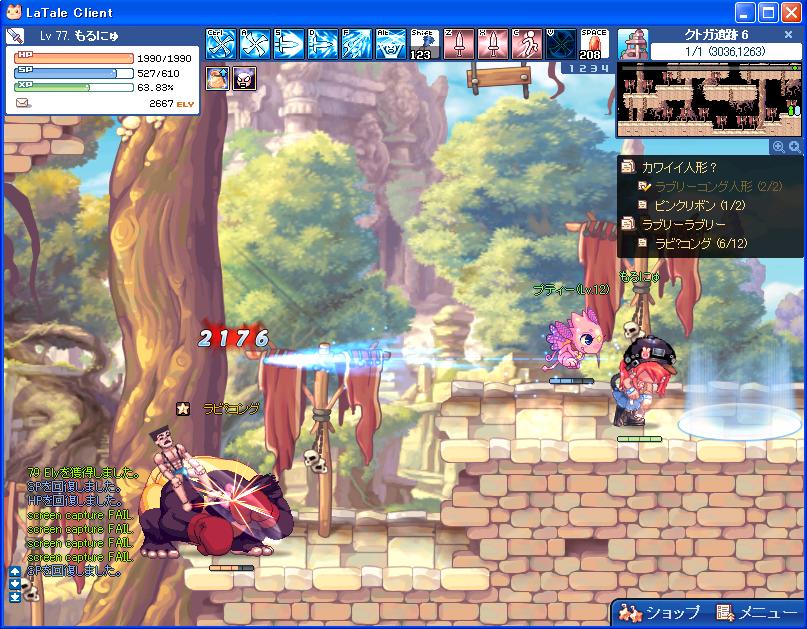Switch to quick slot page 3

point(594,68)
